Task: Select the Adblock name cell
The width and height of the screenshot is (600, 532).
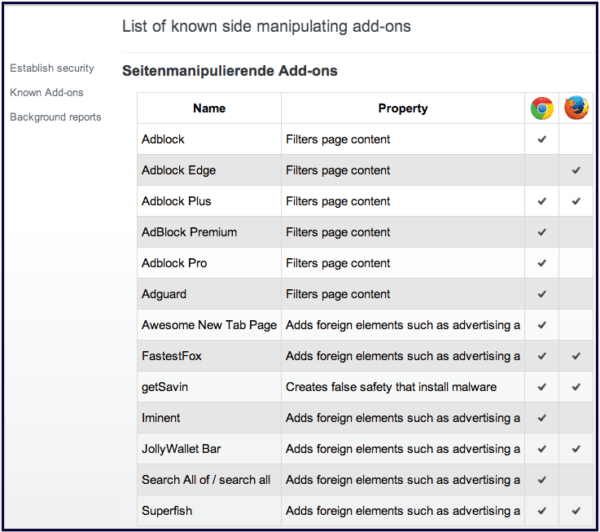Action: tap(209, 139)
